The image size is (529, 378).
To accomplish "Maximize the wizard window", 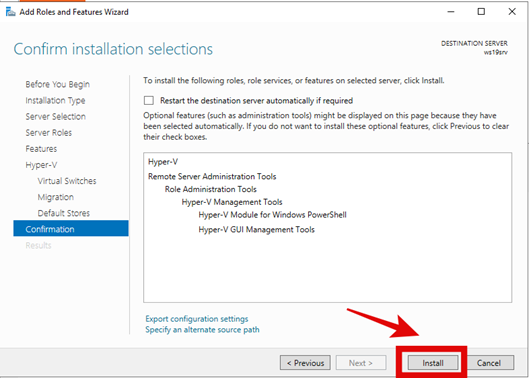I will (481, 12).
